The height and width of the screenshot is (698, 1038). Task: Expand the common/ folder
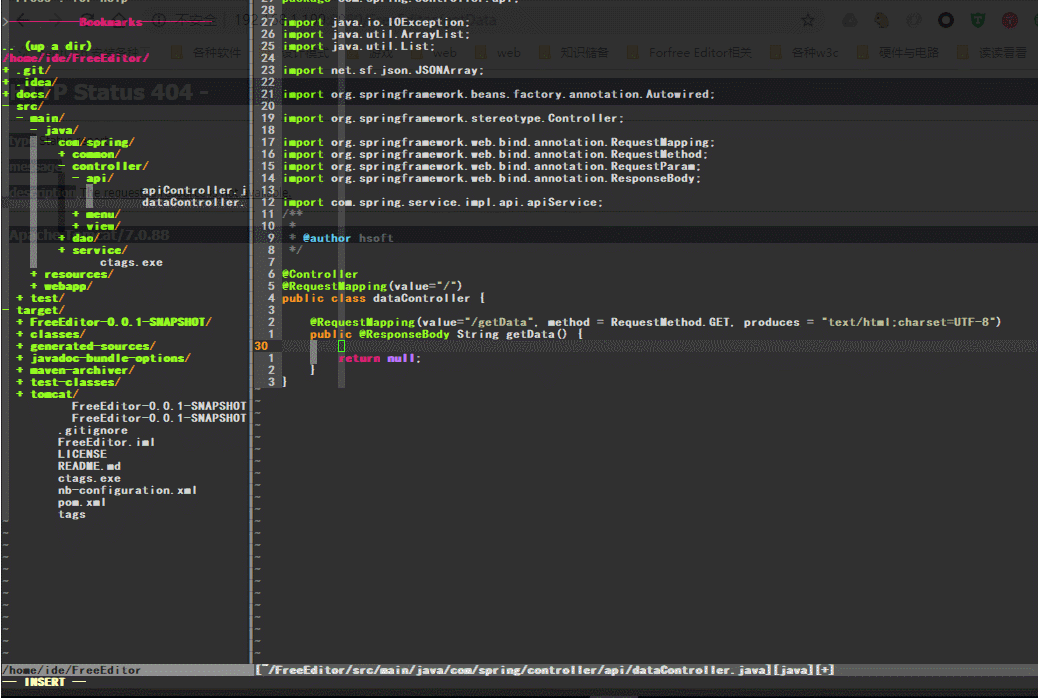pyautogui.click(x=96, y=154)
